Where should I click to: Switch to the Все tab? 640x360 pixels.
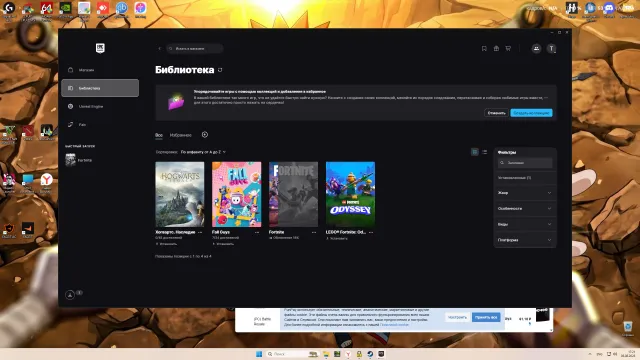pyautogui.click(x=159, y=135)
